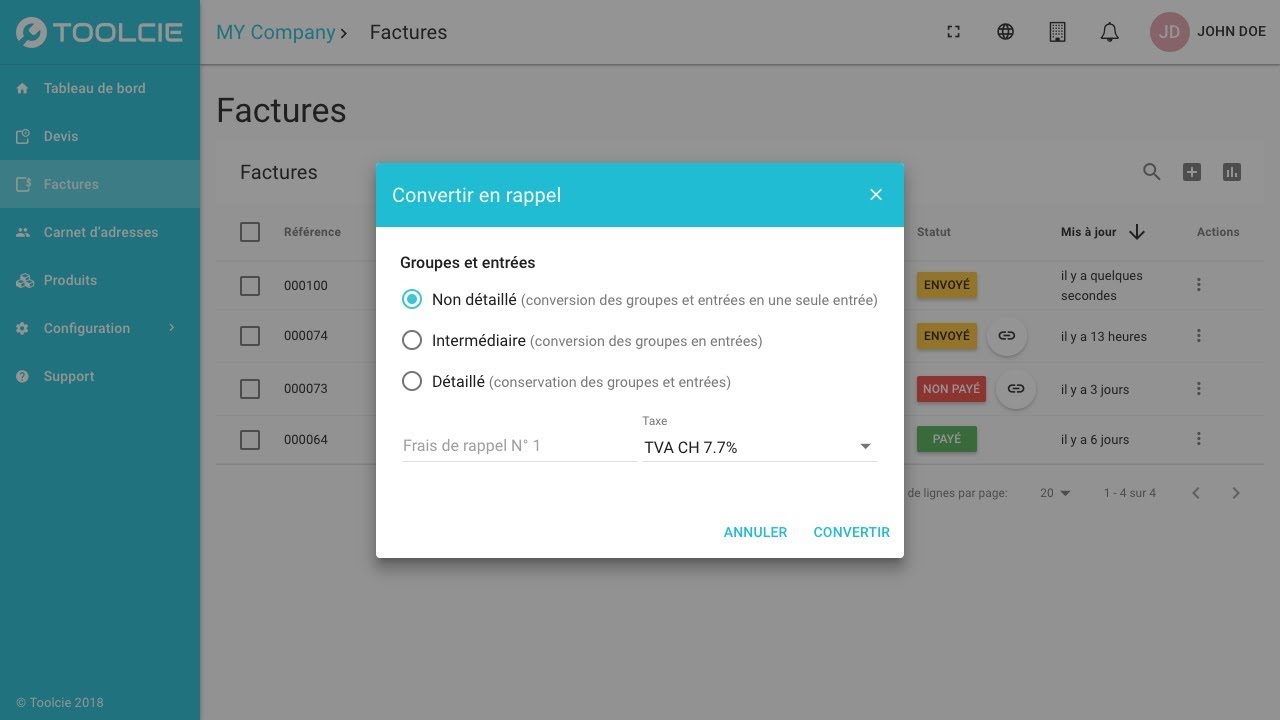Open the notifications bell
The height and width of the screenshot is (720, 1280).
click(x=1109, y=32)
